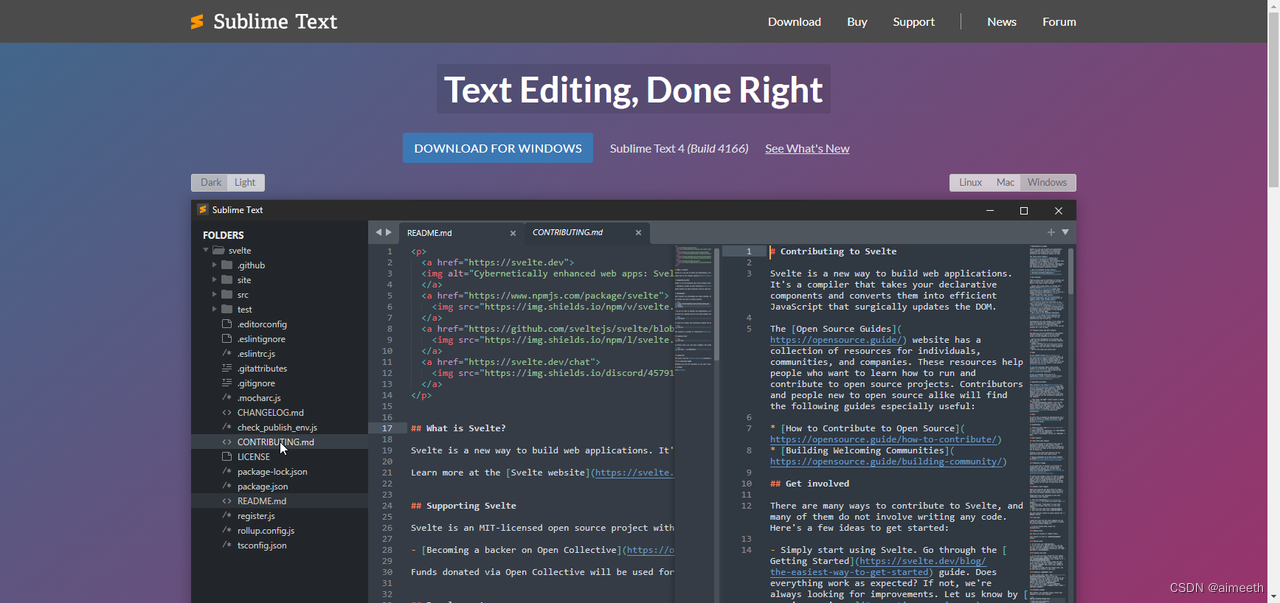Click the code icon beside package.json
Screen dimensions: 1280x603
(227, 486)
